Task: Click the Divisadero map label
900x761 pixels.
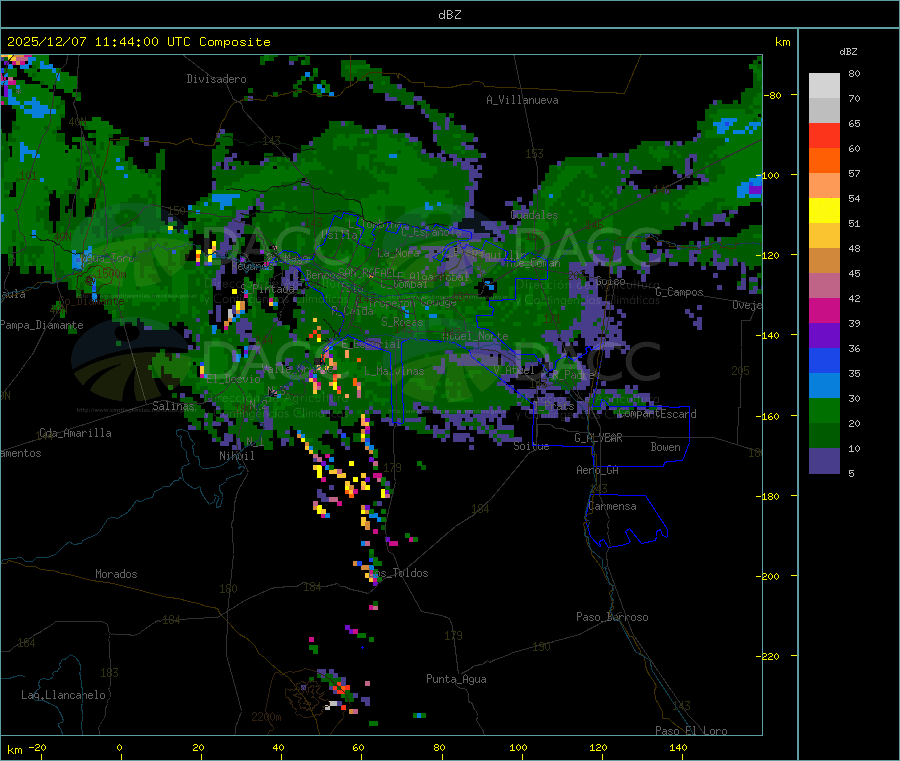Action: (216, 79)
